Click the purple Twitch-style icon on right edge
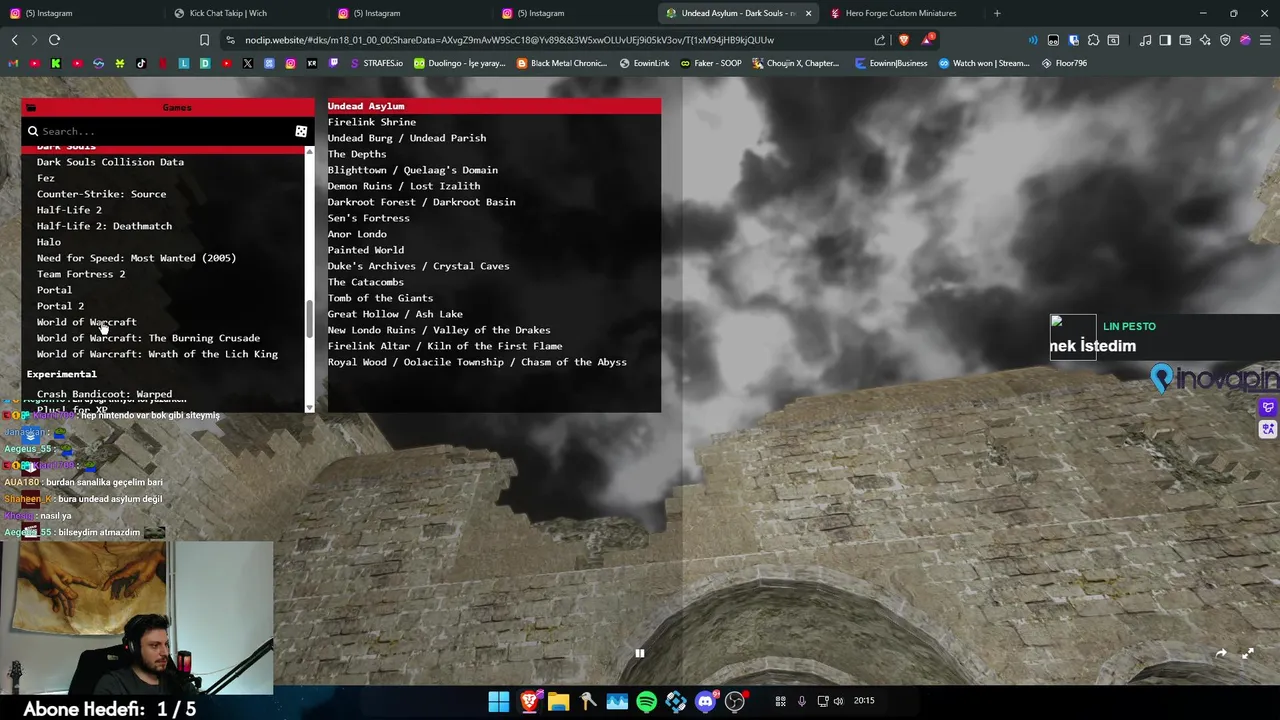 1268,408
